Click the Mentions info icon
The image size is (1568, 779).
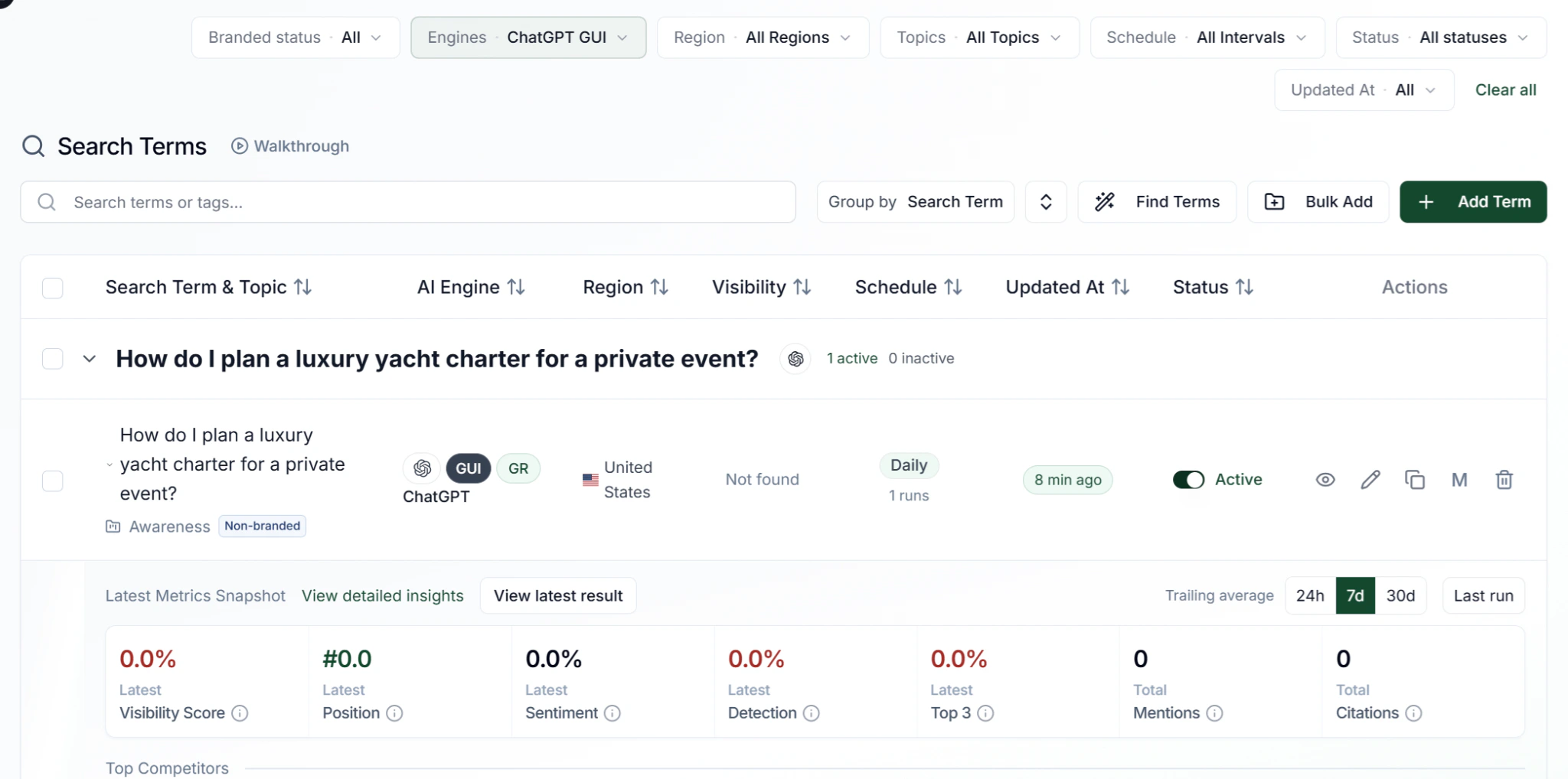pyautogui.click(x=1214, y=713)
